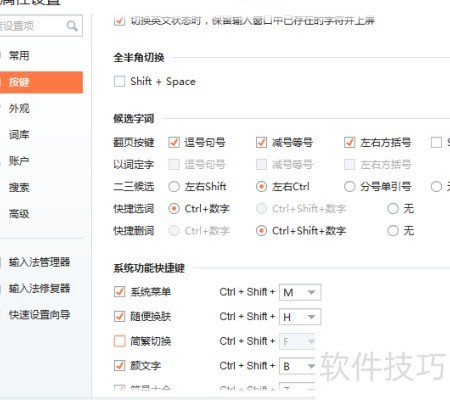
Task: Enable the 简繁切换 shortcut checkbox
Action: click(x=119, y=341)
